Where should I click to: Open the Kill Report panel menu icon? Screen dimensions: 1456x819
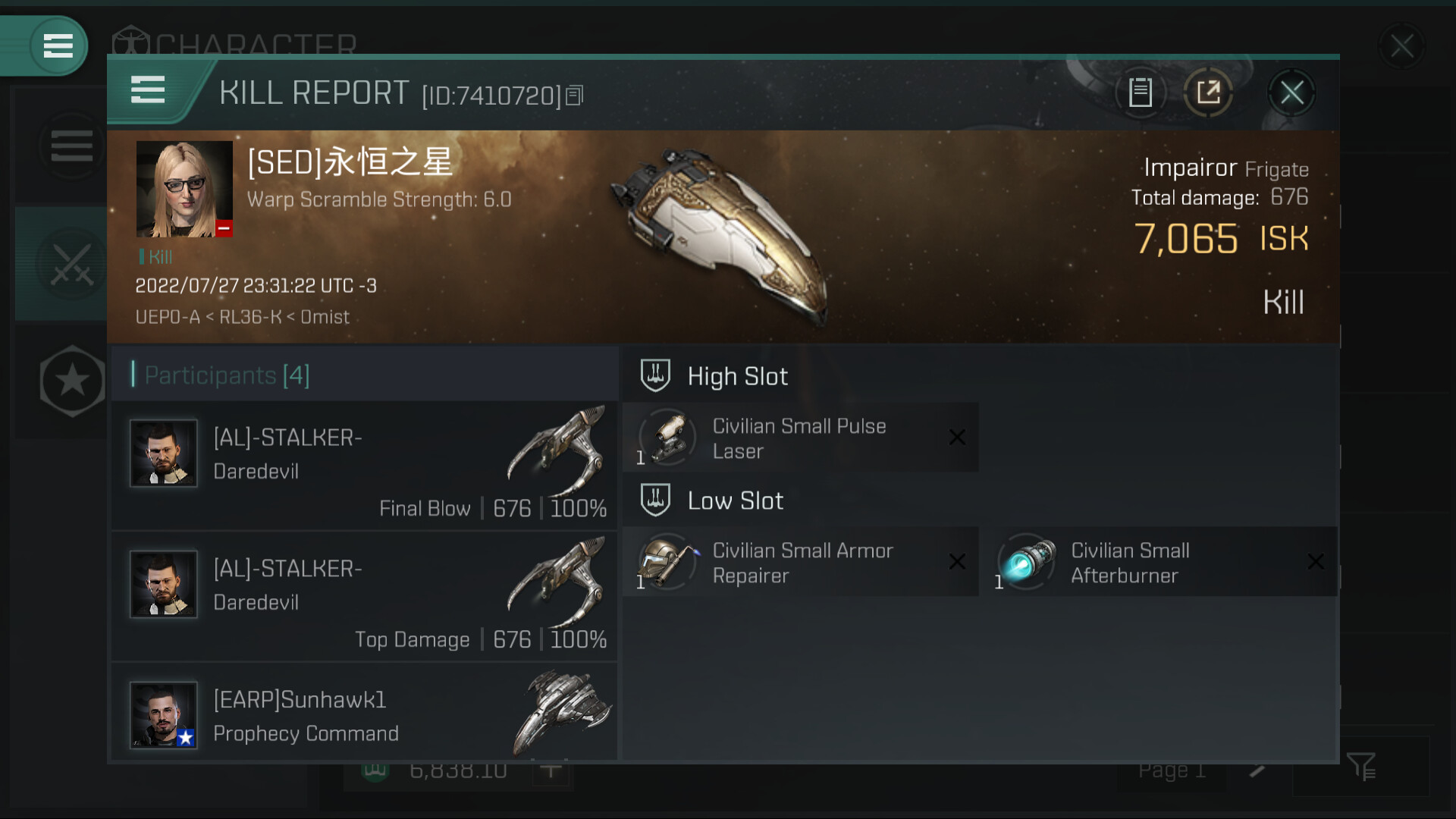pos(147,89)
